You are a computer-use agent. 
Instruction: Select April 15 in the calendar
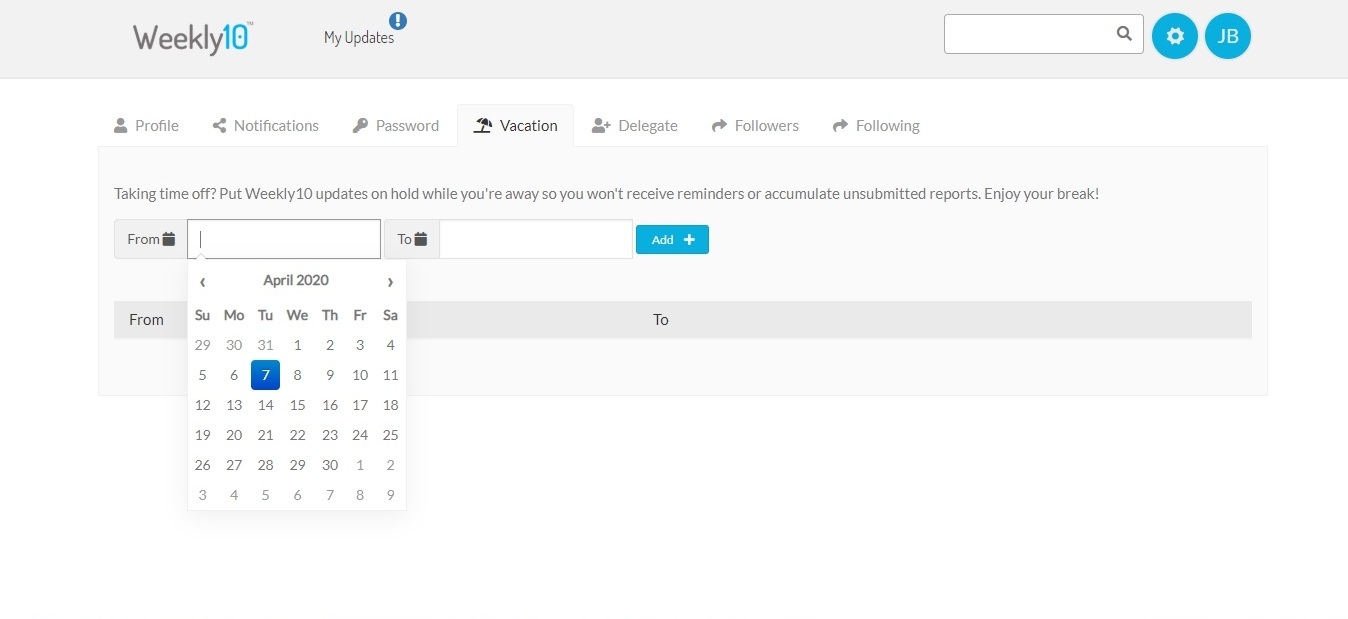(x=297, y=405)
